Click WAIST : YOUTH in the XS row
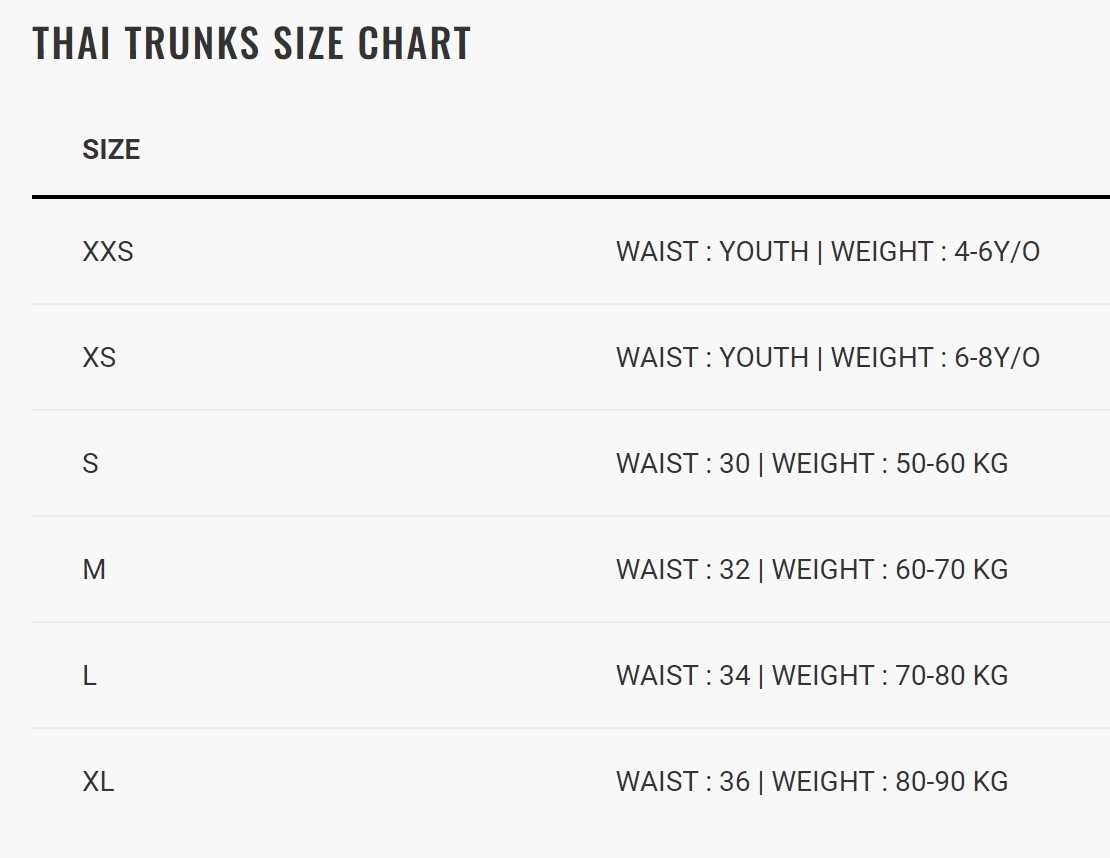 712,358
